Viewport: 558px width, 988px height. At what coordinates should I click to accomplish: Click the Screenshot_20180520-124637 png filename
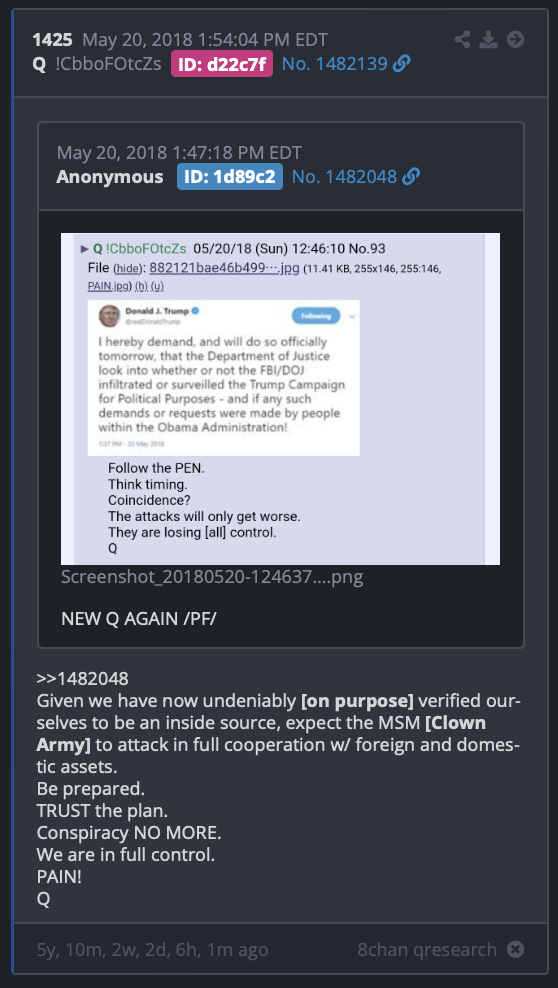[212, 577]
